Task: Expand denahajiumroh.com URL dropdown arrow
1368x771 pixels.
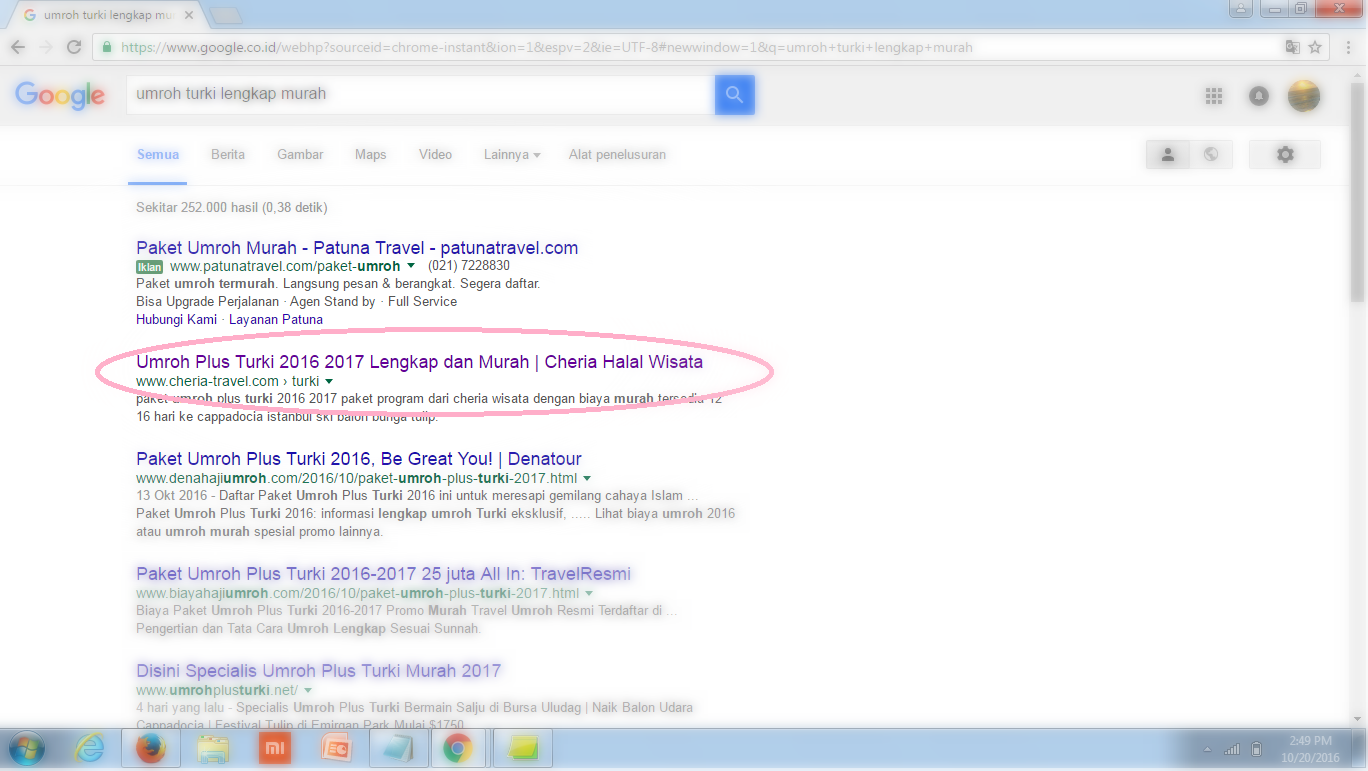Action: pos(587,478)
